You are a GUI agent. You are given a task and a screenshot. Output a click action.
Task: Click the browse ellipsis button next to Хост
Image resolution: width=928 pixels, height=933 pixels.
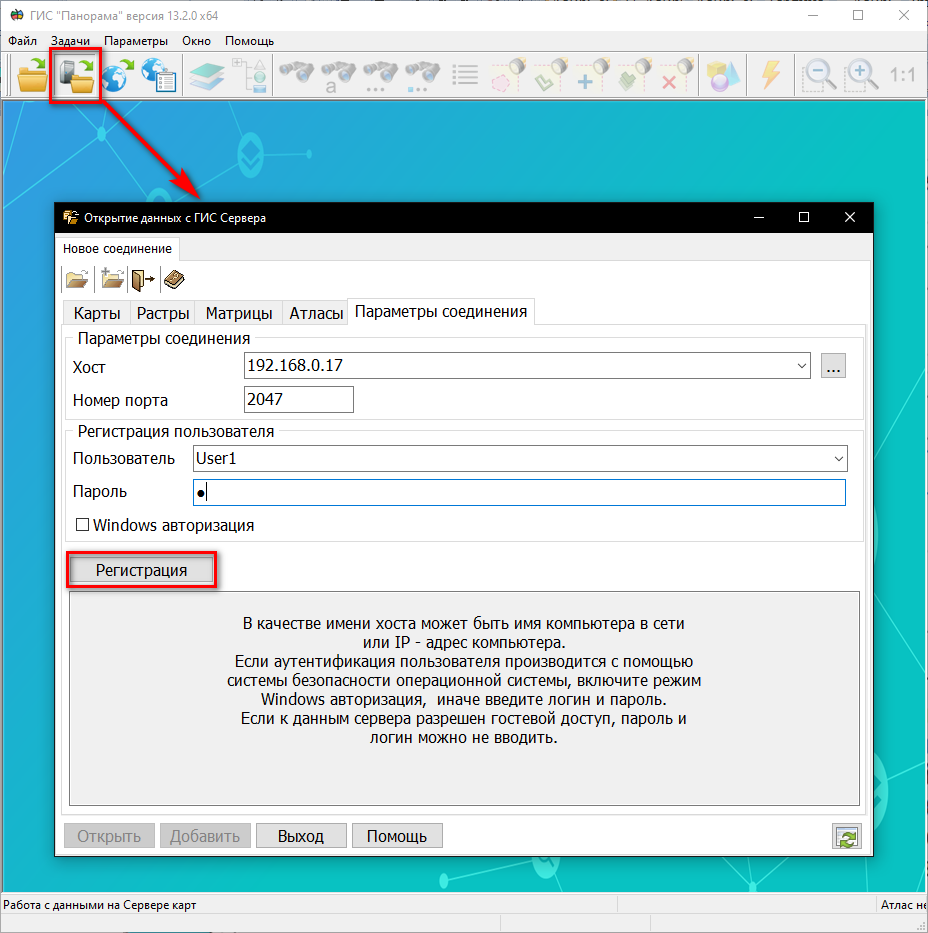coord(833,366)
